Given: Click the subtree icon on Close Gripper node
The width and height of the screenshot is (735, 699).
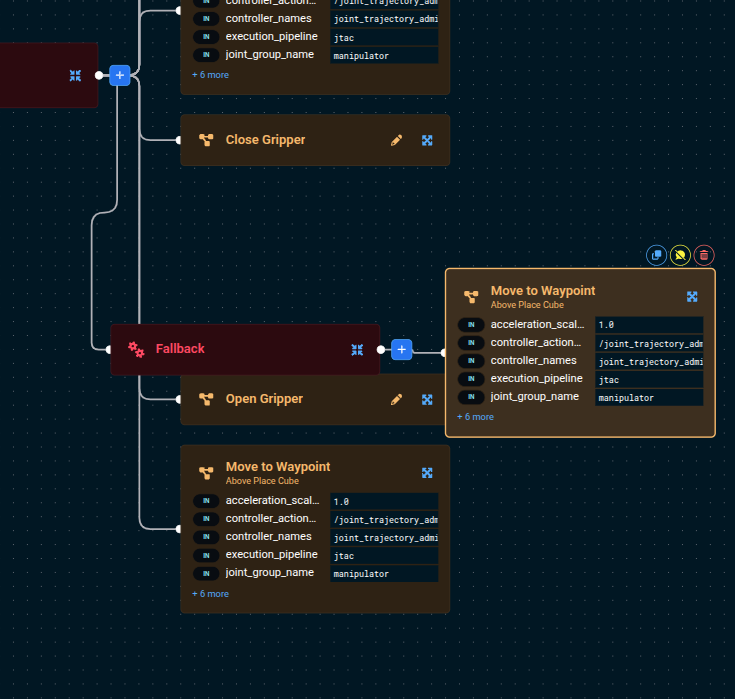Looking at the screenshot, I should pyautogui.click(x=206, y=141).
